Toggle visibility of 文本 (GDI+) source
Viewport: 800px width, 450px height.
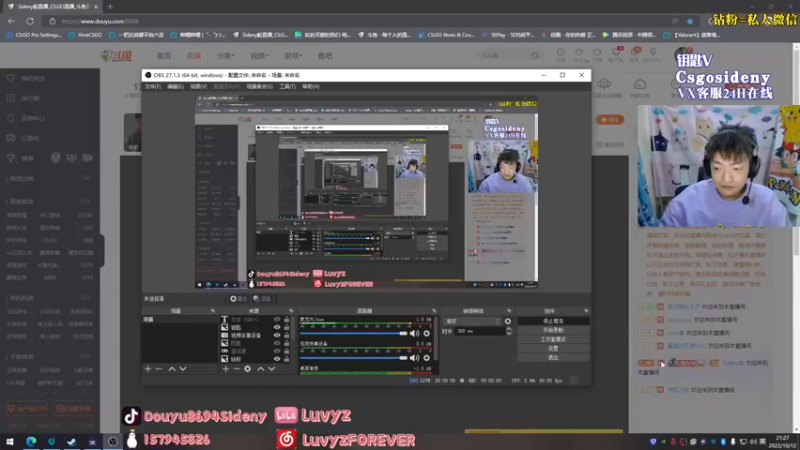coord(277,319)
